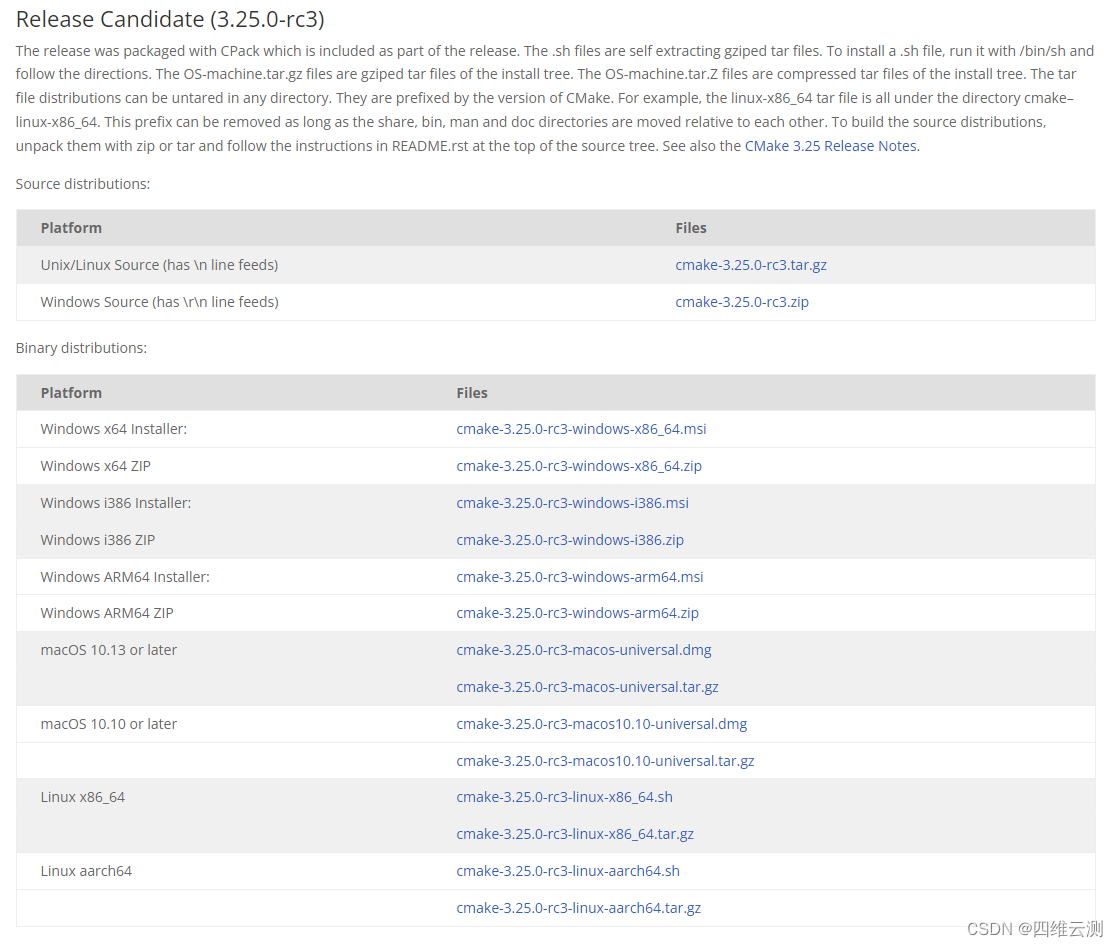1118x947 pixels.
Task: Click the Files column header of binary table
Action: (471, 392)
